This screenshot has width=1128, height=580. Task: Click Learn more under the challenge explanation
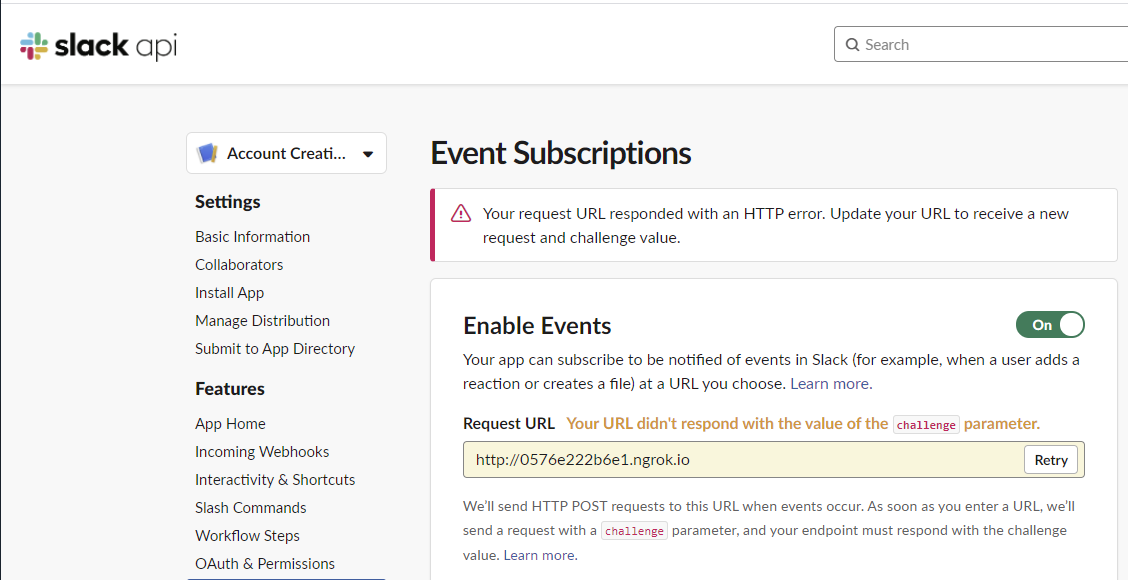539,554
